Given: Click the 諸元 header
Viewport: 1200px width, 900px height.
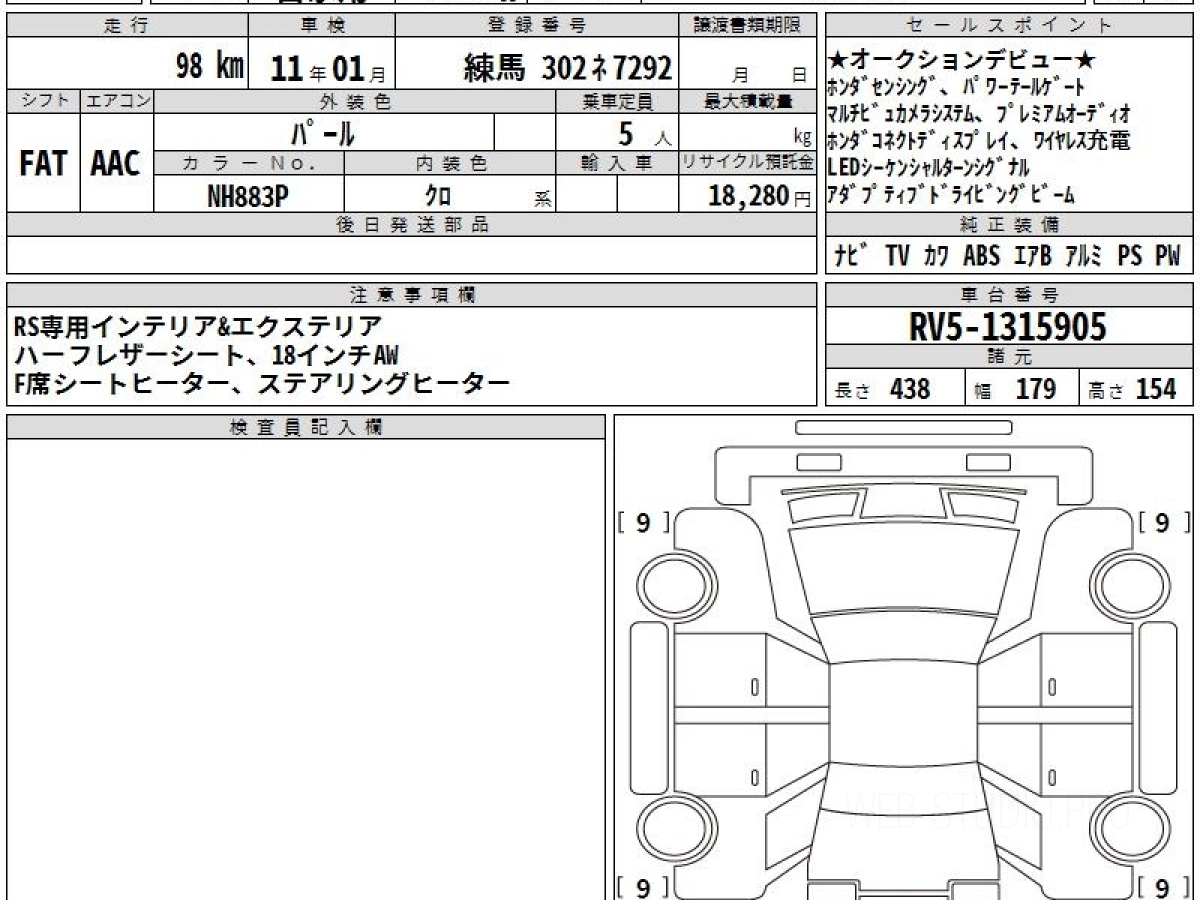Looking at the screenshot, I should 1010,357.
